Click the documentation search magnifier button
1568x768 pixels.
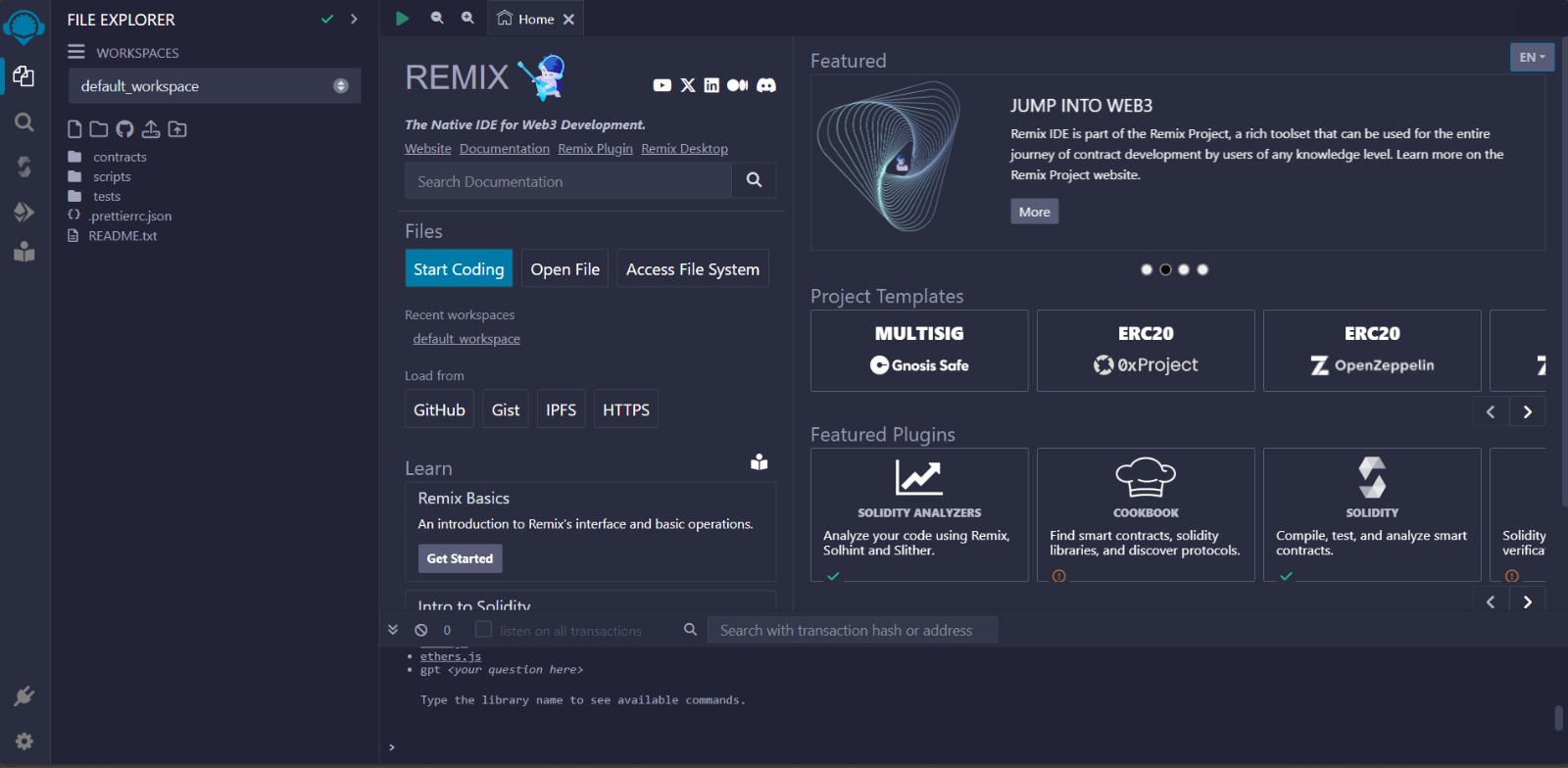tap(754, 180)
